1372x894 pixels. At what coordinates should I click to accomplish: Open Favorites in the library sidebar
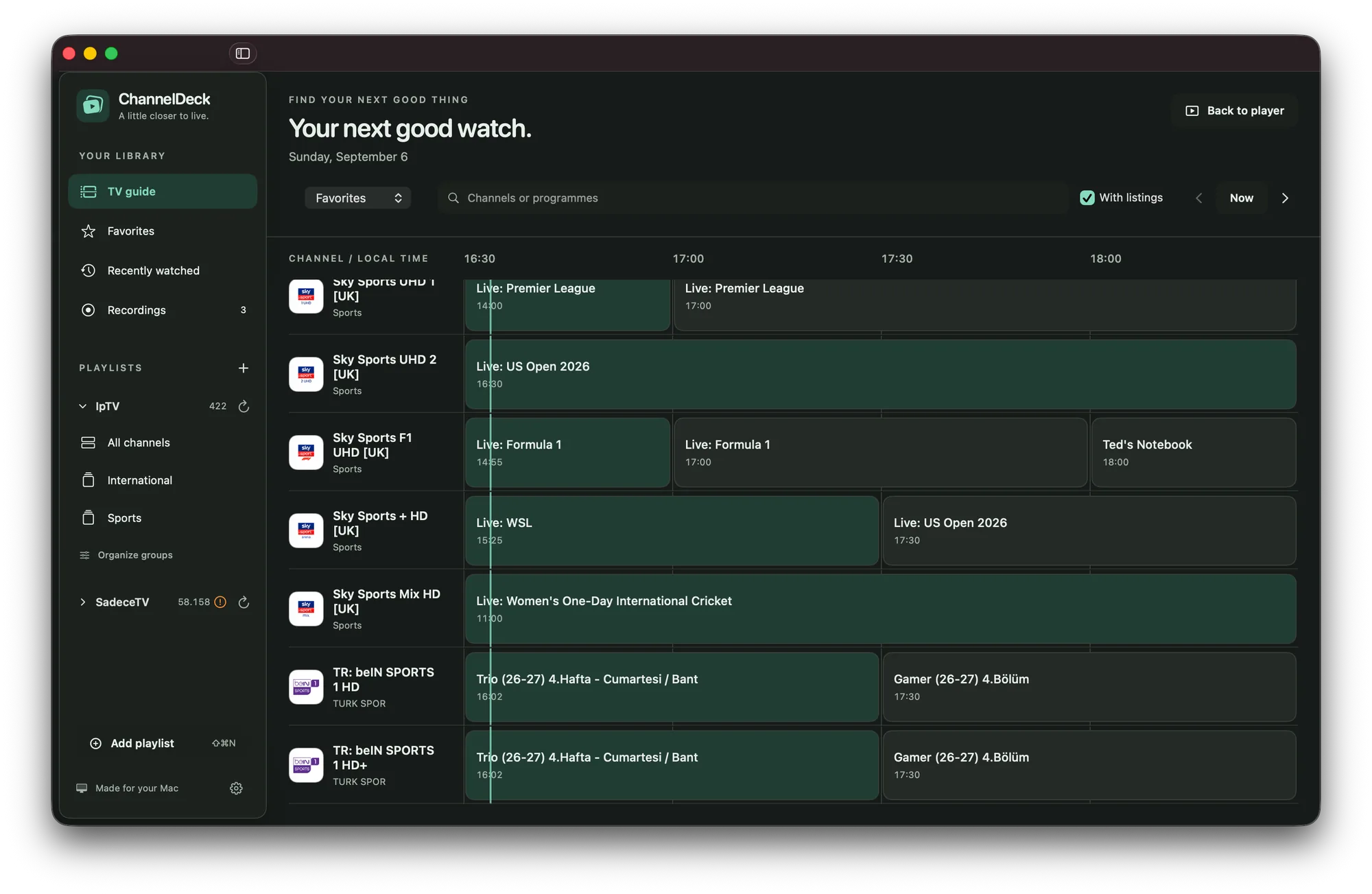click(x=163, y=231)
